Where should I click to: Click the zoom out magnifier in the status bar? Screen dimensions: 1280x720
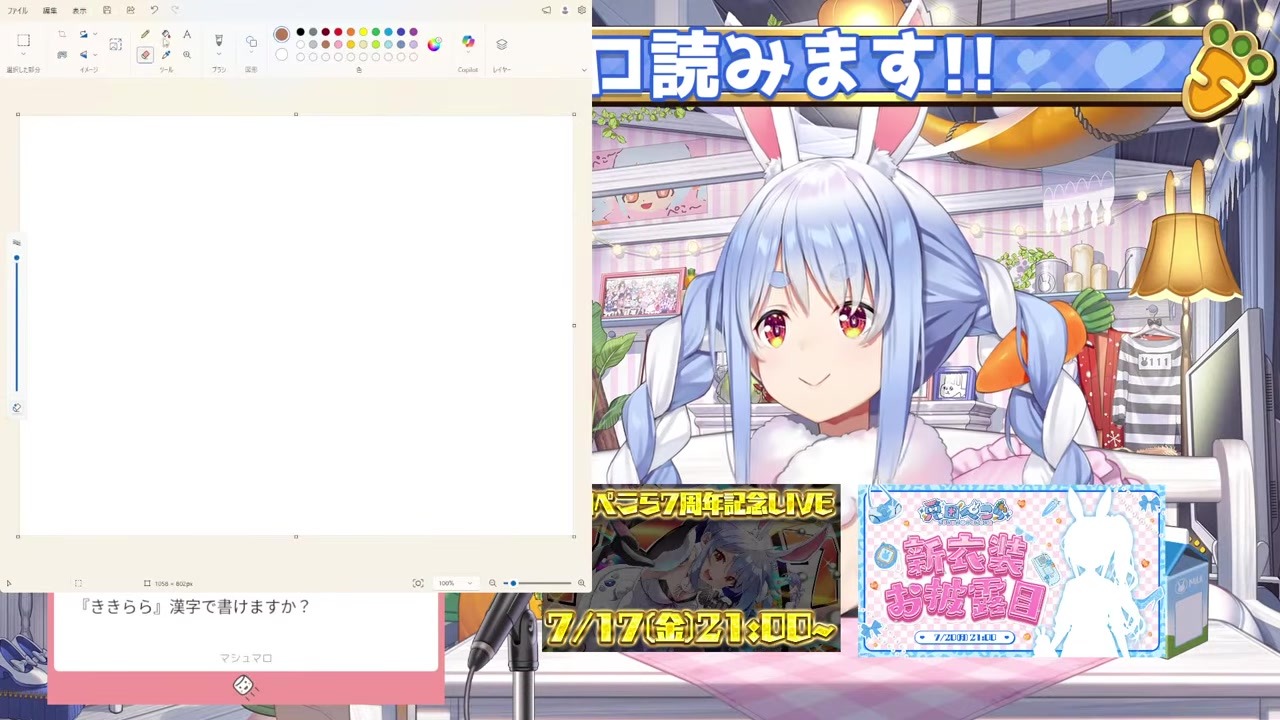point(492,583)
